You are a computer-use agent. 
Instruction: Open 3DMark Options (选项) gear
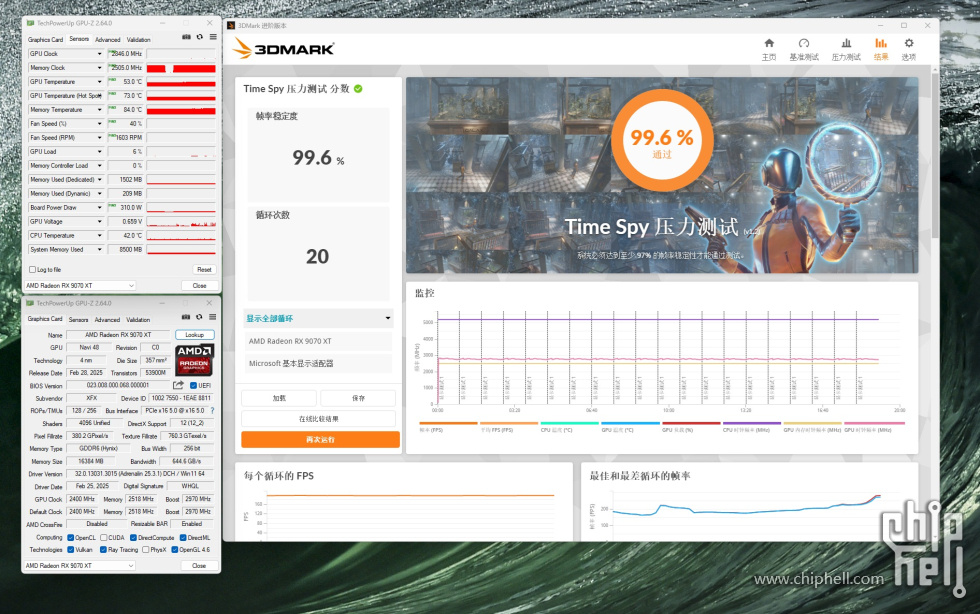coord(909,49)
